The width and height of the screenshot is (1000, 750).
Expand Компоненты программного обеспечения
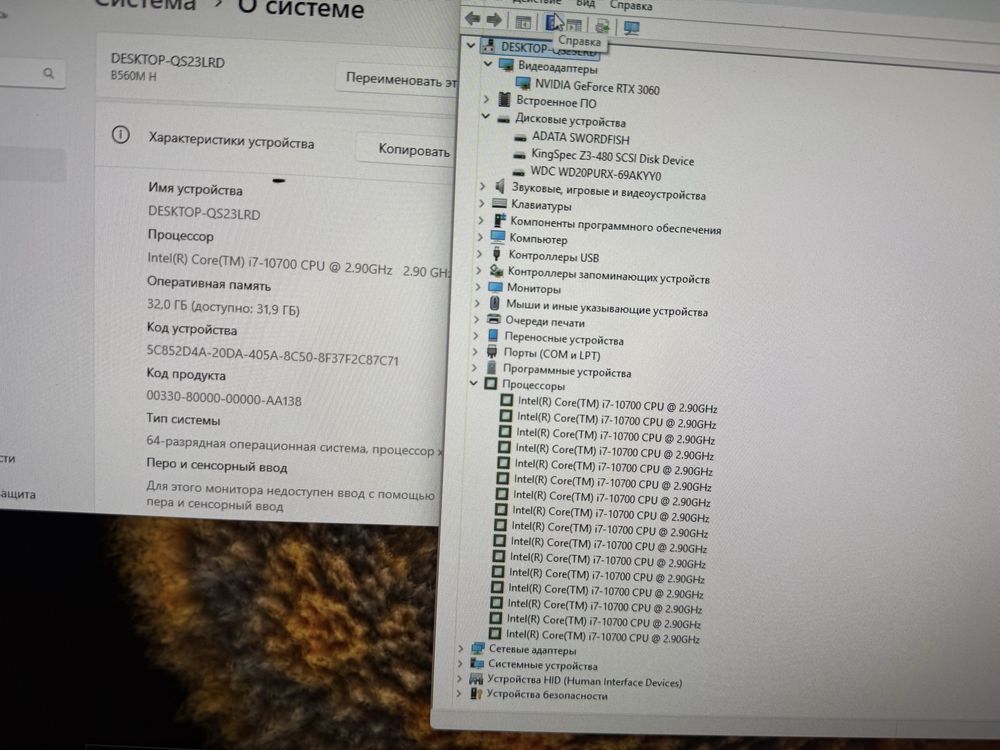481,219
